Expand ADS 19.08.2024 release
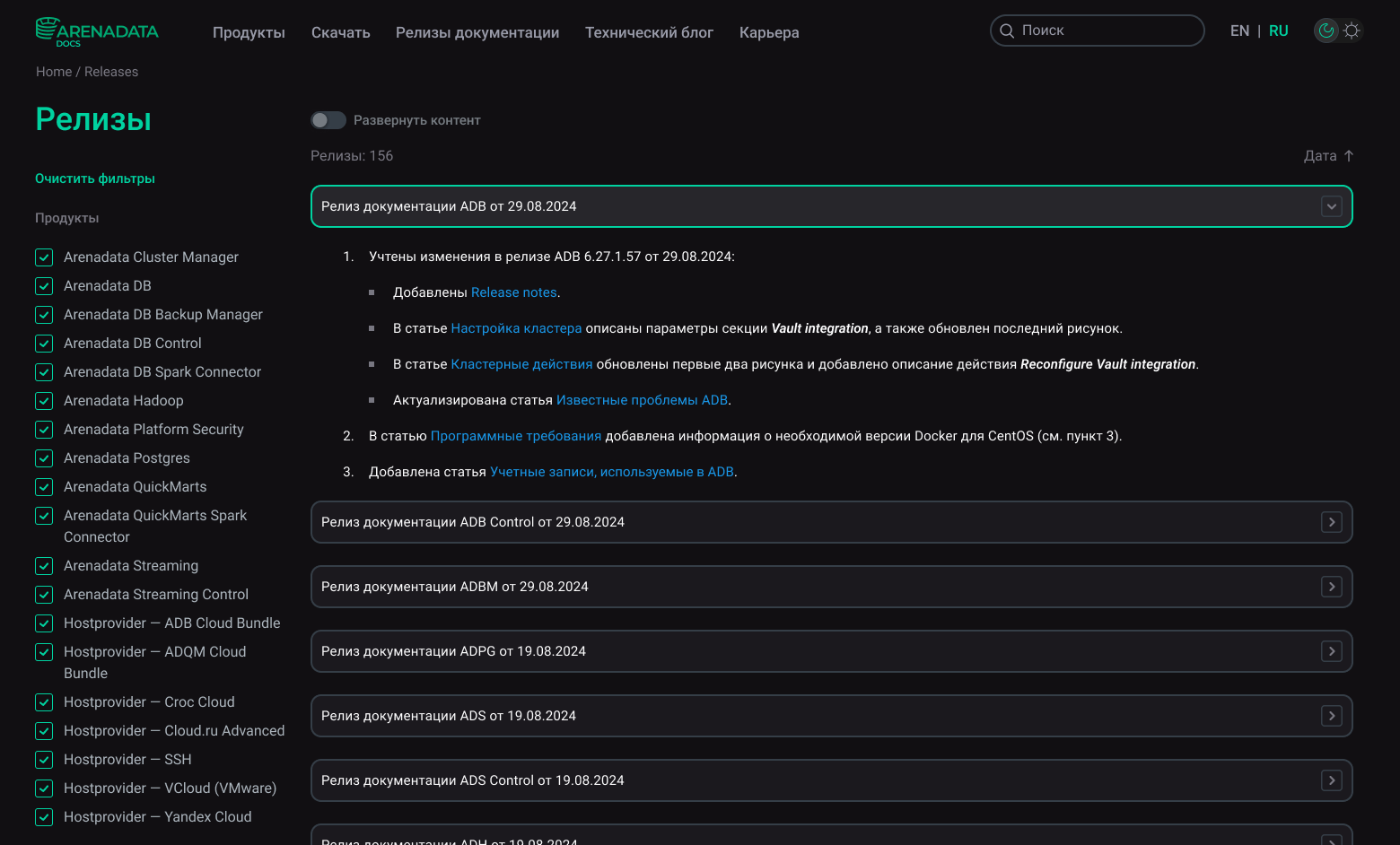Image resolution: width=1400 pixels, height=845 pixels. (x=1332, y=716)
